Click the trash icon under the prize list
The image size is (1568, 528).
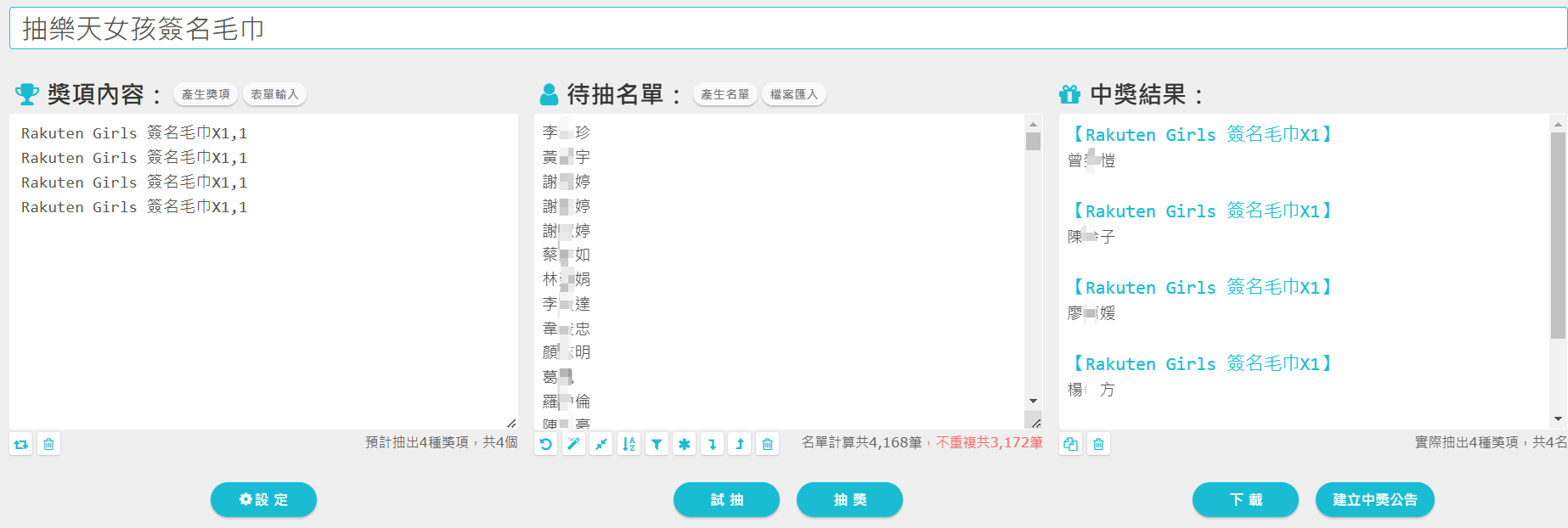(x=48, y=444)
